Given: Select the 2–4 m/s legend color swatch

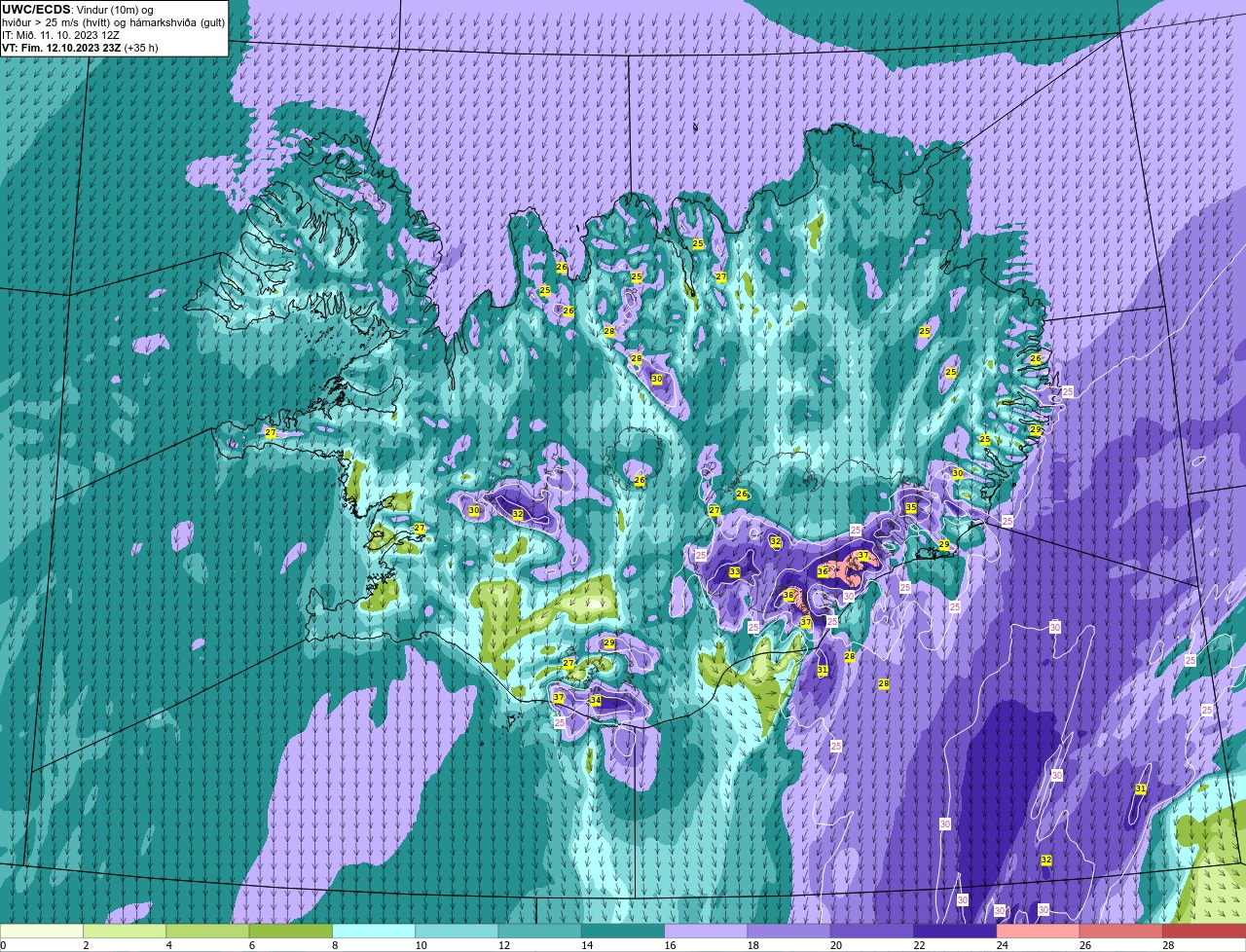Looking at the screenshot, I should (x=125, y=931).
